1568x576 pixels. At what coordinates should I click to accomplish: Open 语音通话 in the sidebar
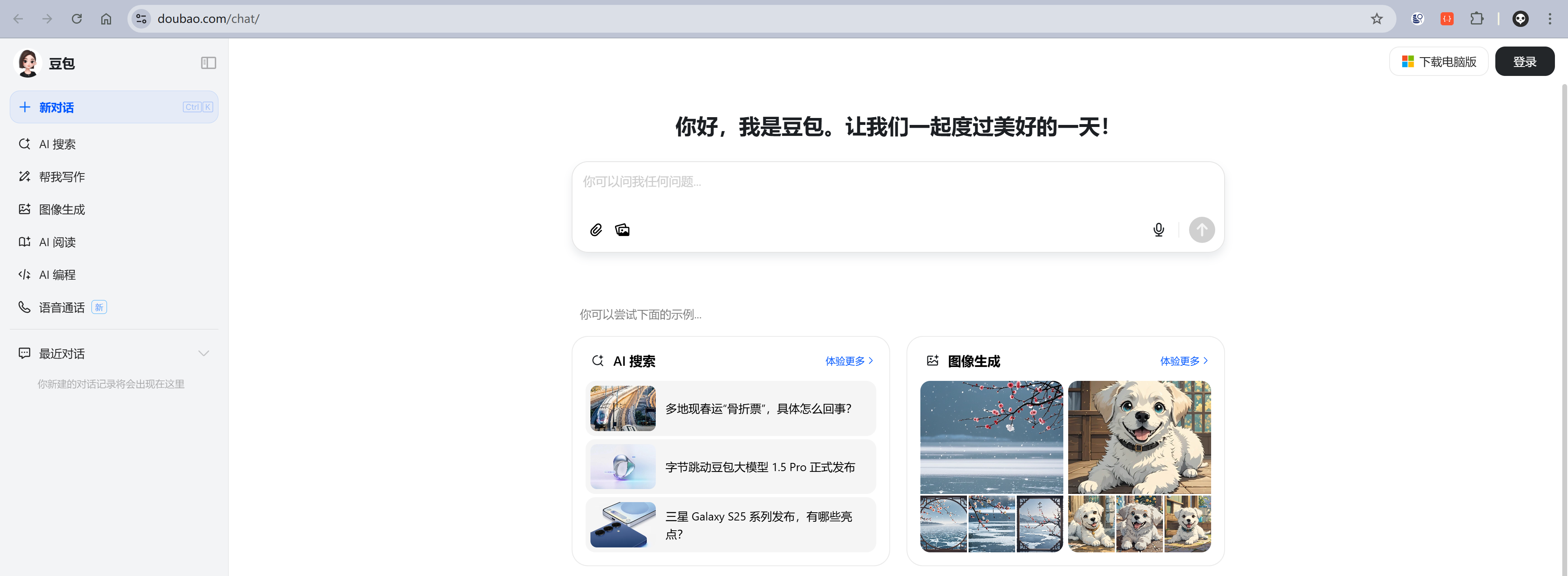(x=114, y=307)
